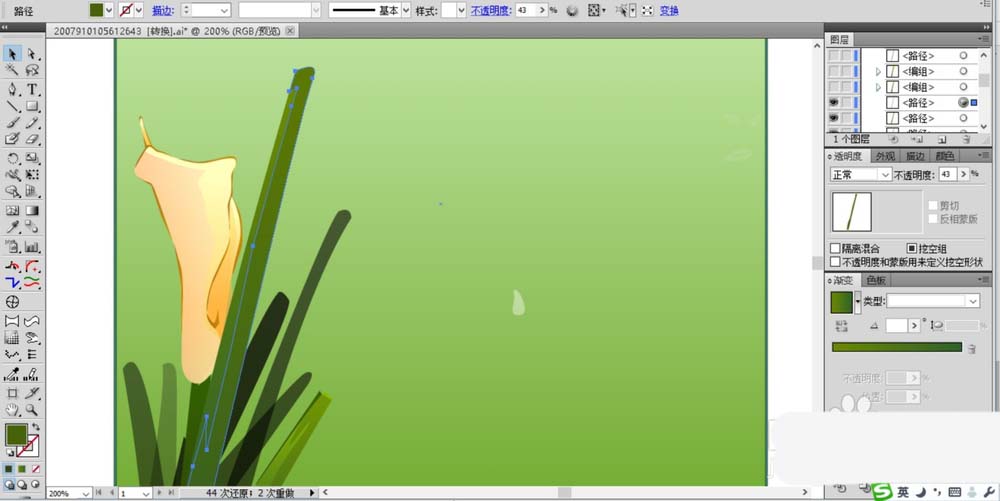Expand the first <编组> group
The height and width of the screenshot is (501, 1000).
(878, 71)
